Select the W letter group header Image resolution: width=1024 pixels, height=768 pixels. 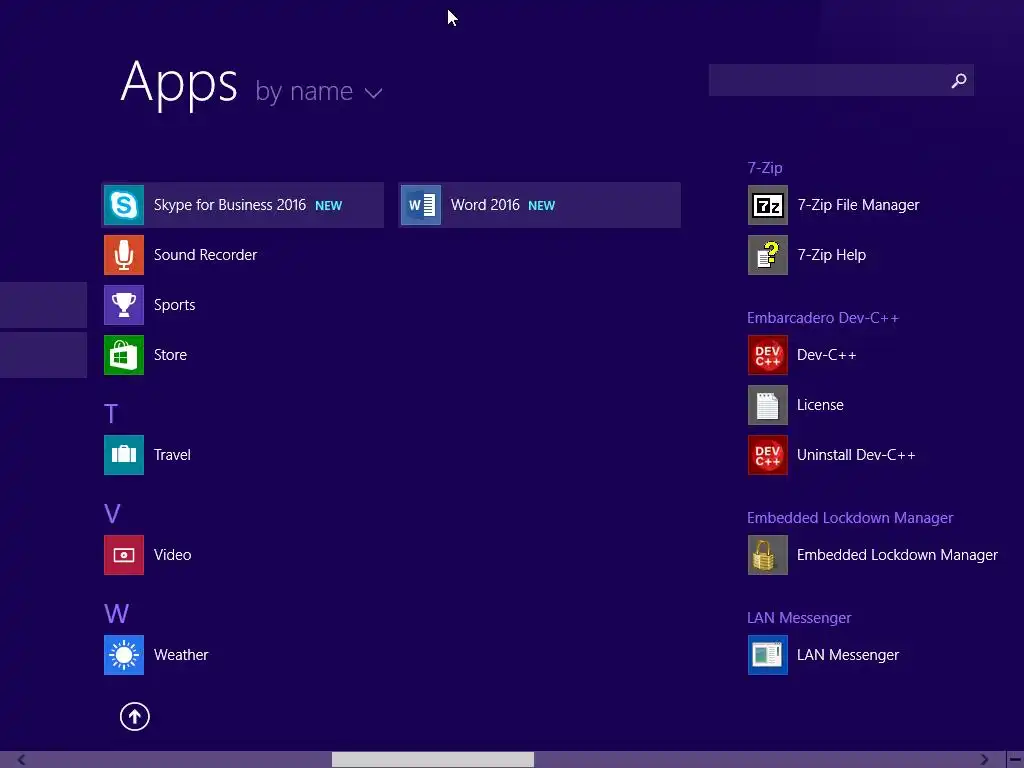116,614
